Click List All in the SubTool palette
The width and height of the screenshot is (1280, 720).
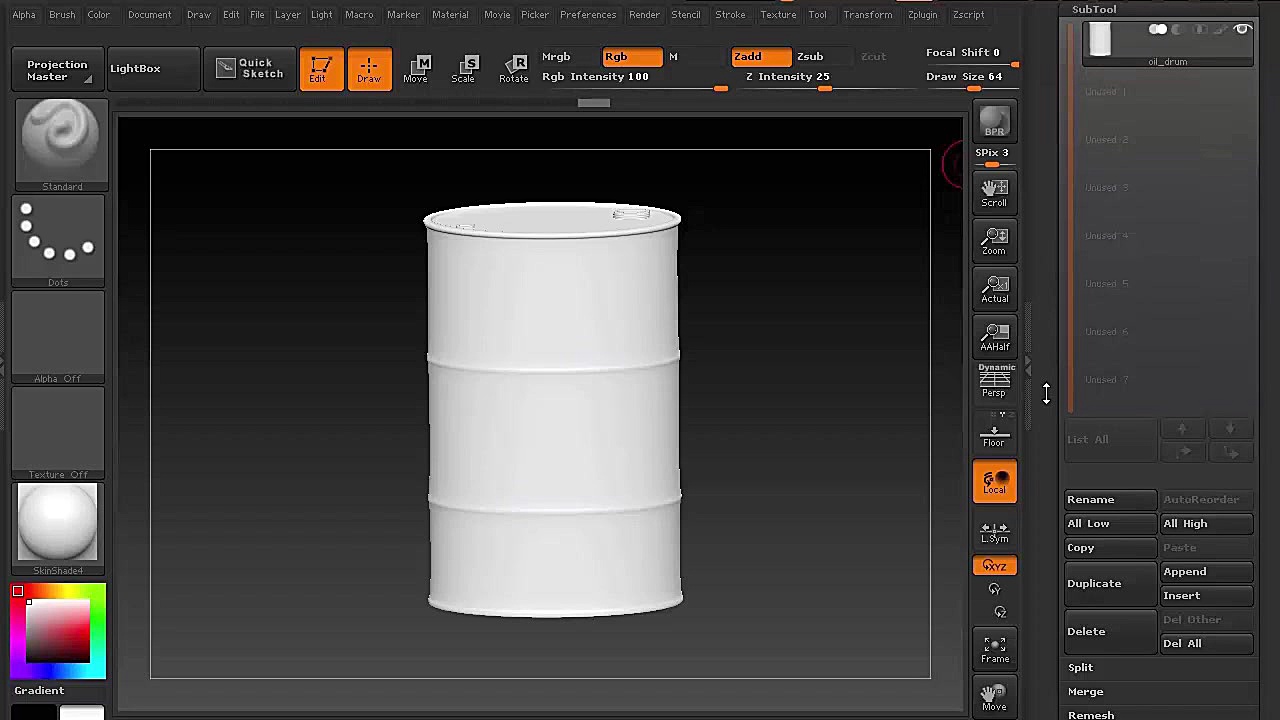click(1088, 439)
